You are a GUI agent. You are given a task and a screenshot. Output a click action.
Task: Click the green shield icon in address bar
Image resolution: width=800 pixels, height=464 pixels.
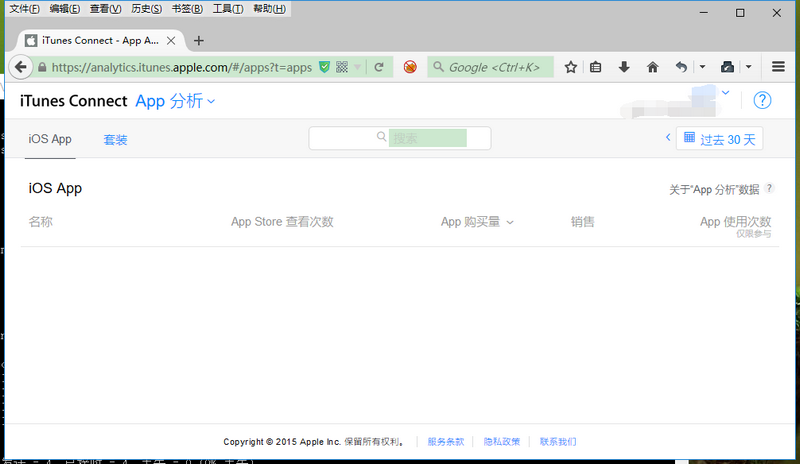(x=324, y=67)
